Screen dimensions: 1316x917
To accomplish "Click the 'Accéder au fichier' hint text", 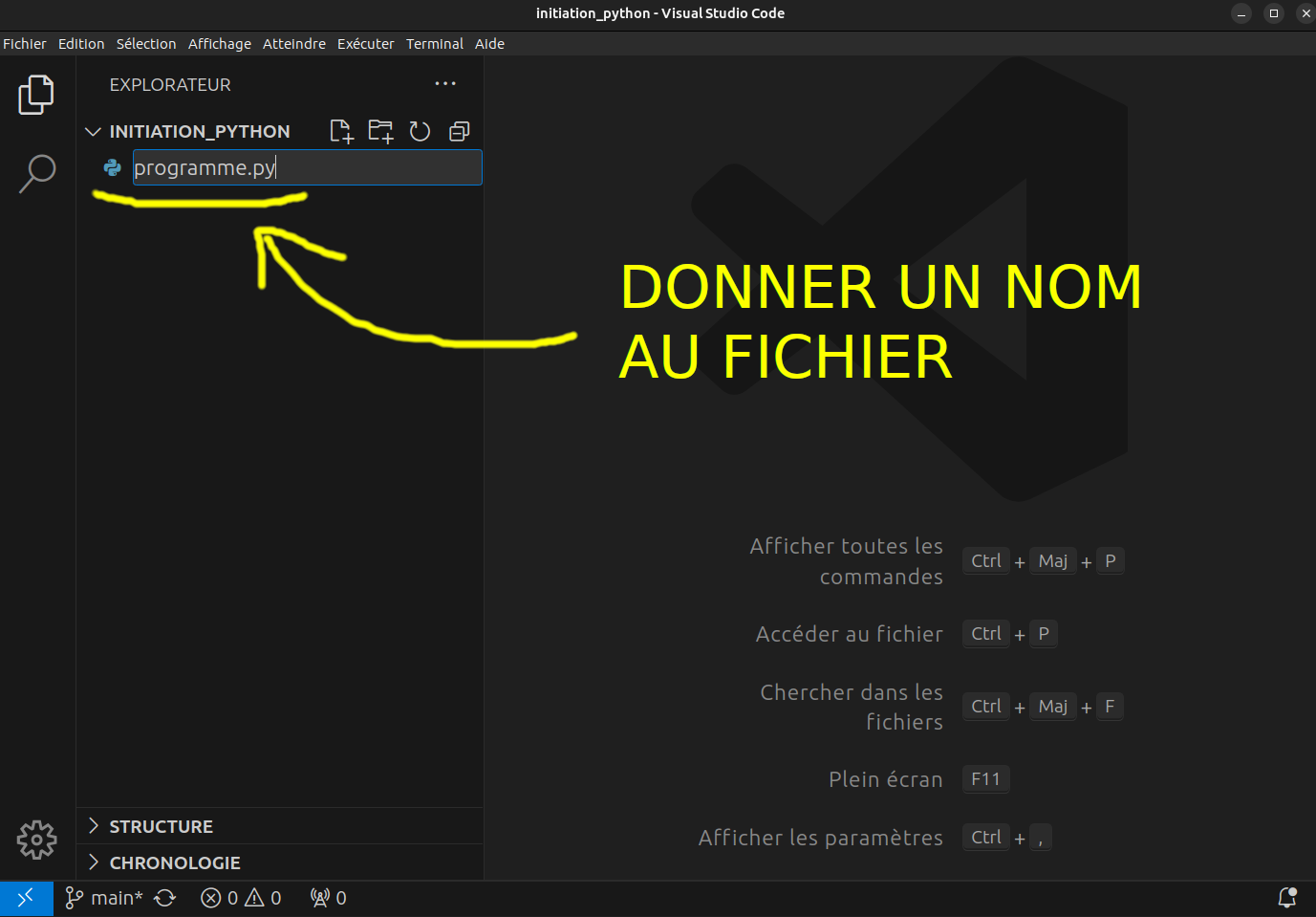I will (850, 634).
